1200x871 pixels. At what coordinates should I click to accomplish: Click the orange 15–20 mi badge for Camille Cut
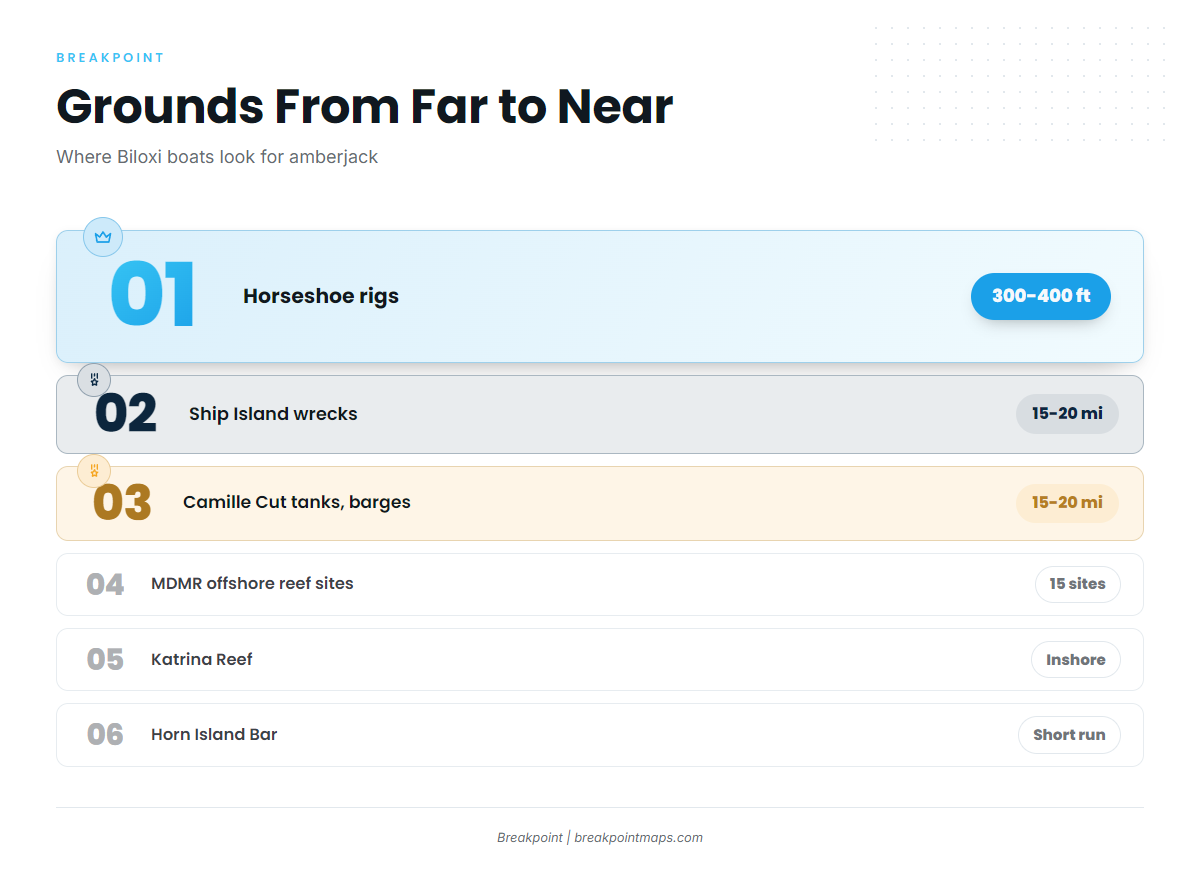(1067, 502)
